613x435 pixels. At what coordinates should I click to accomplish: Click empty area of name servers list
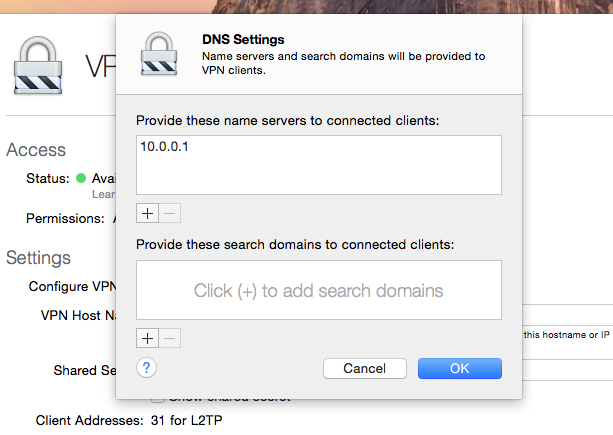[x=318, y=175]
